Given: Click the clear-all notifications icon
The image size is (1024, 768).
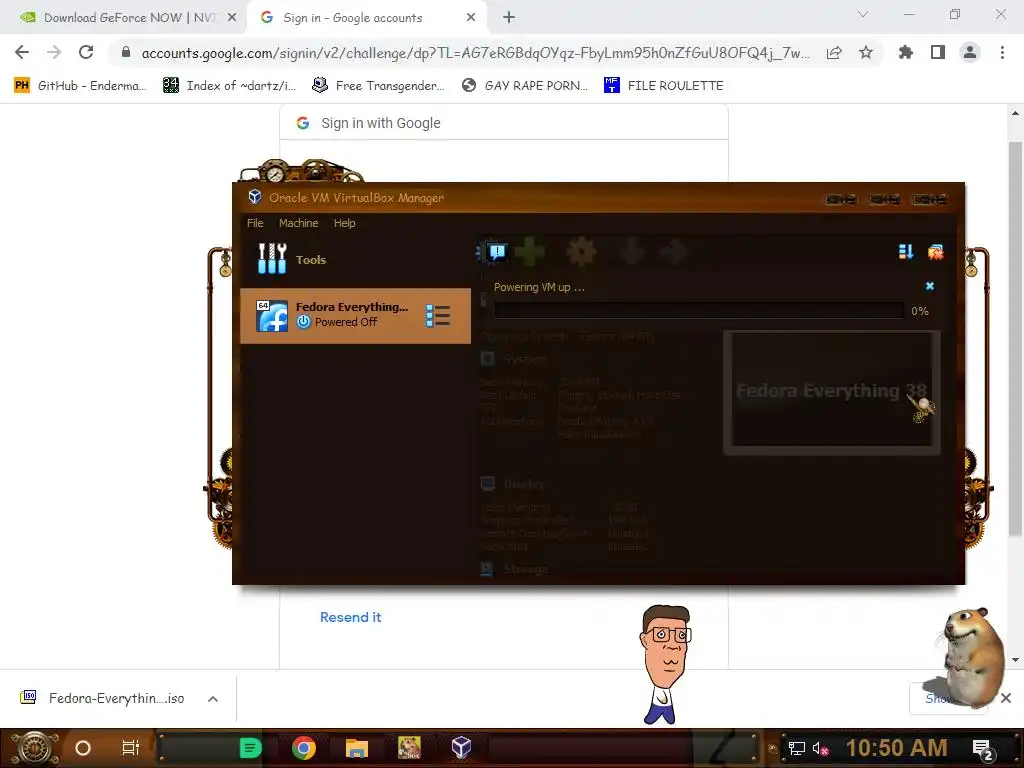Looking at the screenshot, I should click(935, 251).
